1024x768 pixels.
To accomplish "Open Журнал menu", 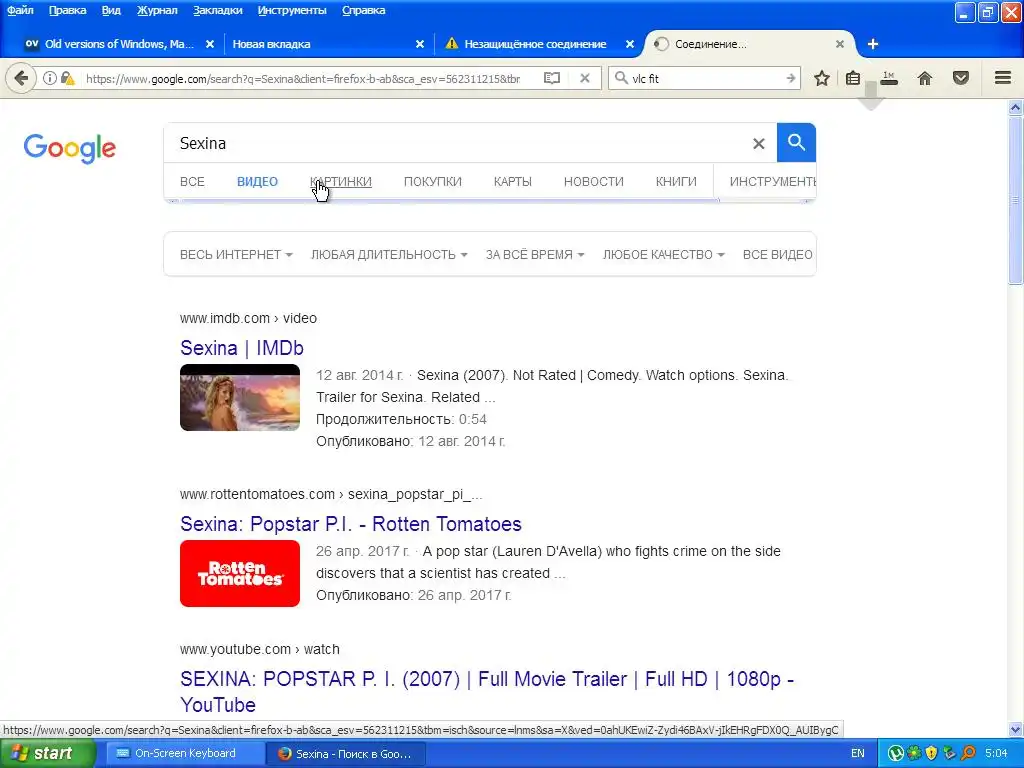I will (x=157, y=10).
